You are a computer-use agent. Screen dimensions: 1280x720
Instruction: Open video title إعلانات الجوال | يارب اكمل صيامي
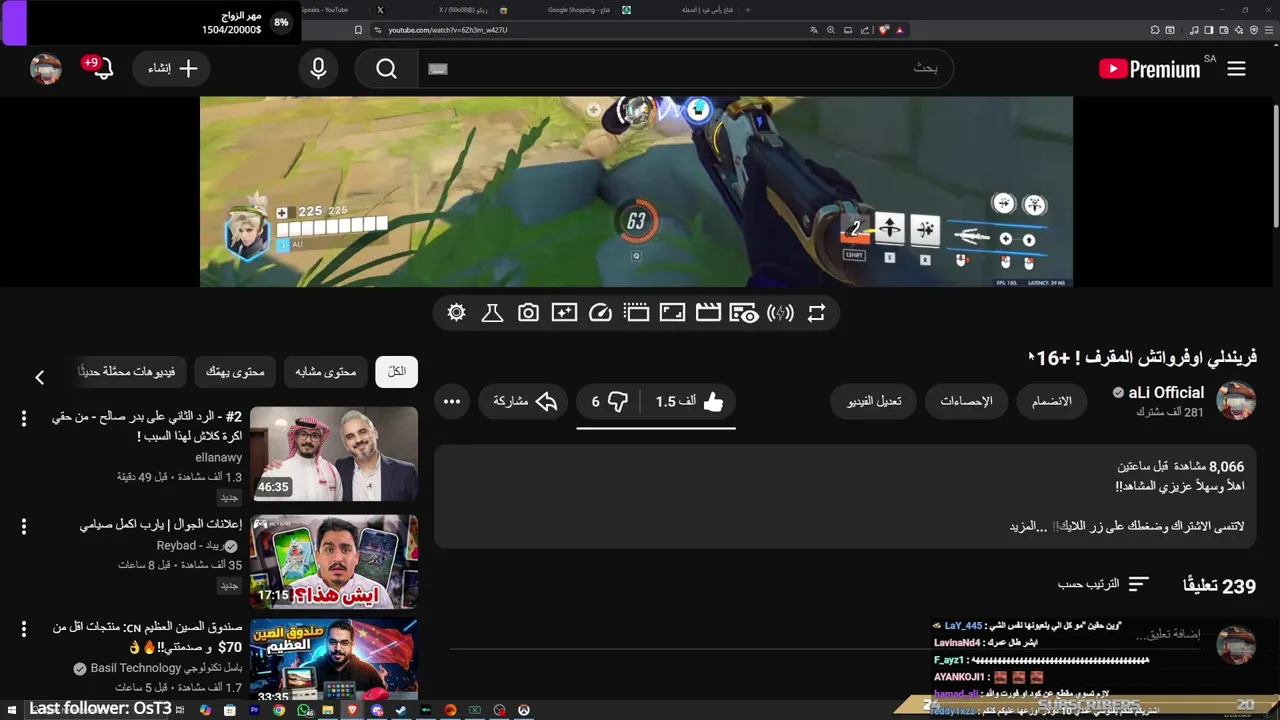[161, 524]
